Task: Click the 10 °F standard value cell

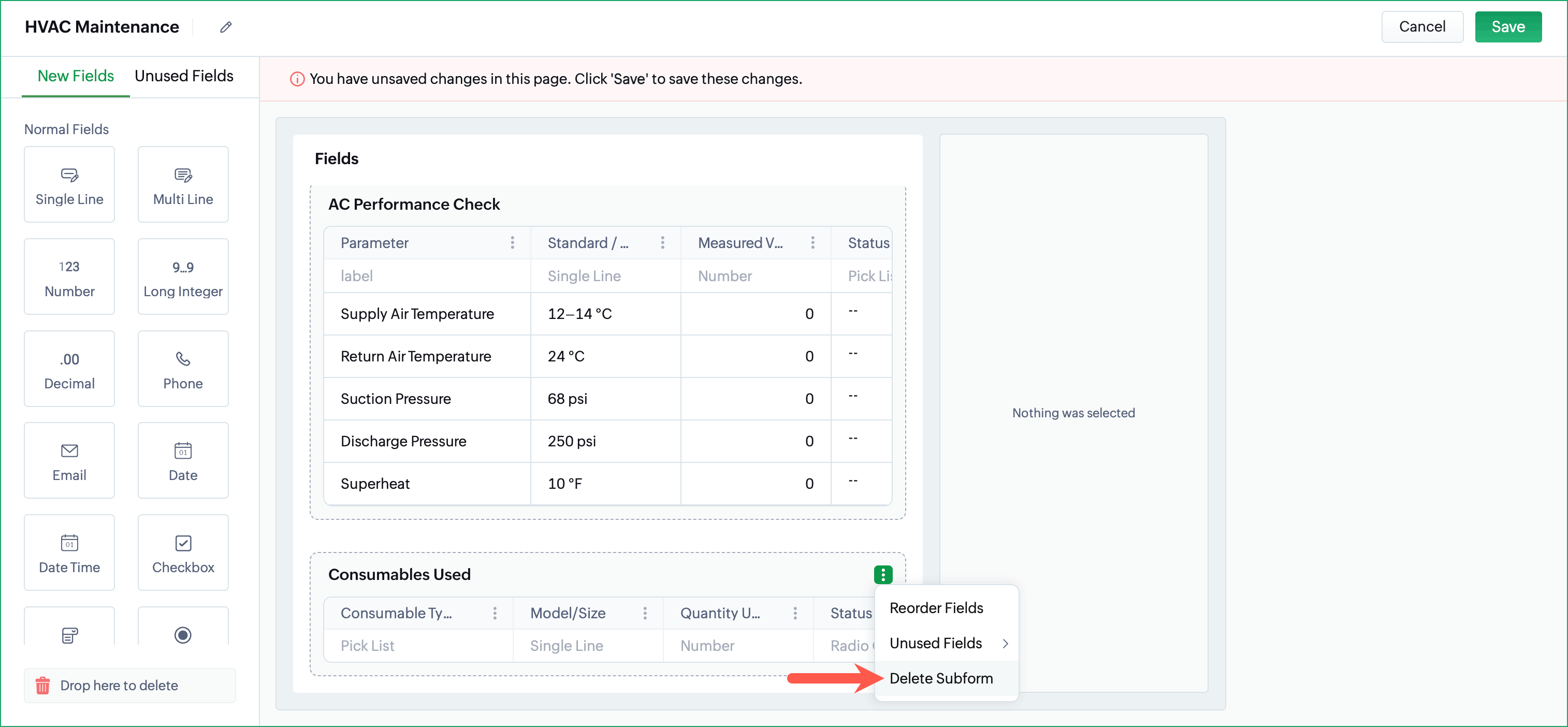Action: click(606, 484)
